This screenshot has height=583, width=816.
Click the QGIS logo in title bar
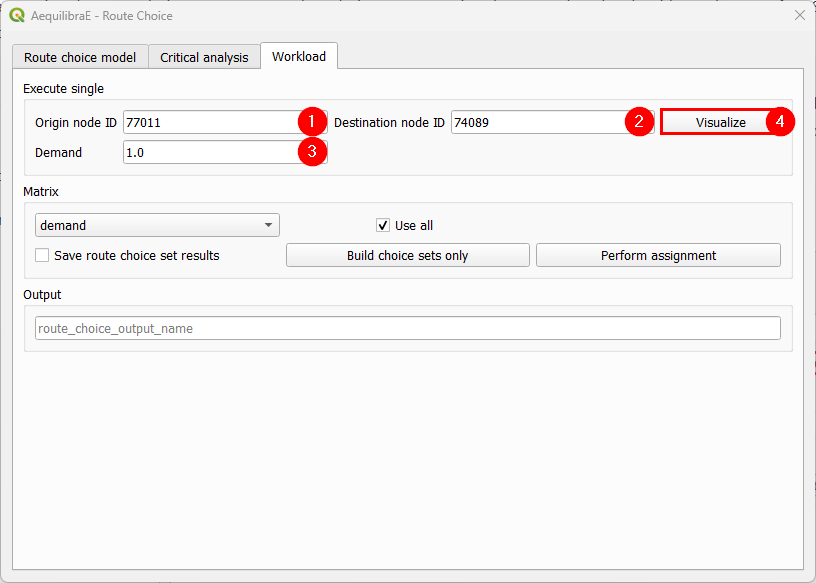click(x=16, y=16)
